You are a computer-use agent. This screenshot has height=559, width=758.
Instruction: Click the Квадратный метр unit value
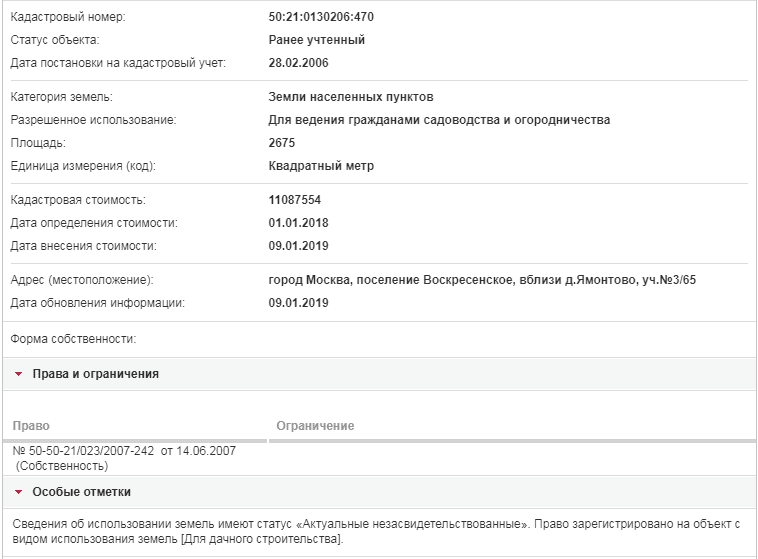(321, 166)
